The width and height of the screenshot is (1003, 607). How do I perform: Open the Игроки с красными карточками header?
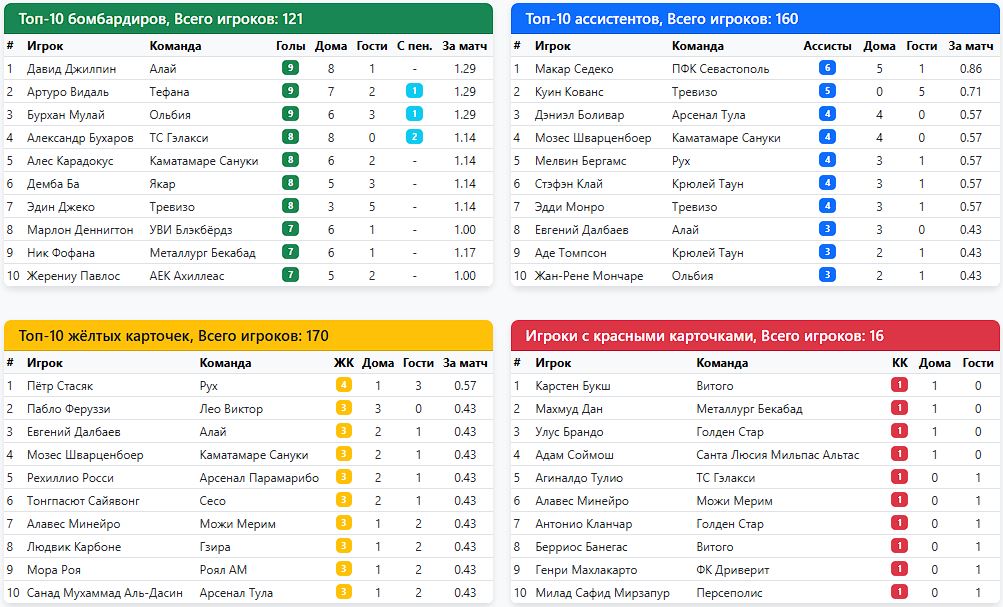pyautogui.click(x=755, y=336)
